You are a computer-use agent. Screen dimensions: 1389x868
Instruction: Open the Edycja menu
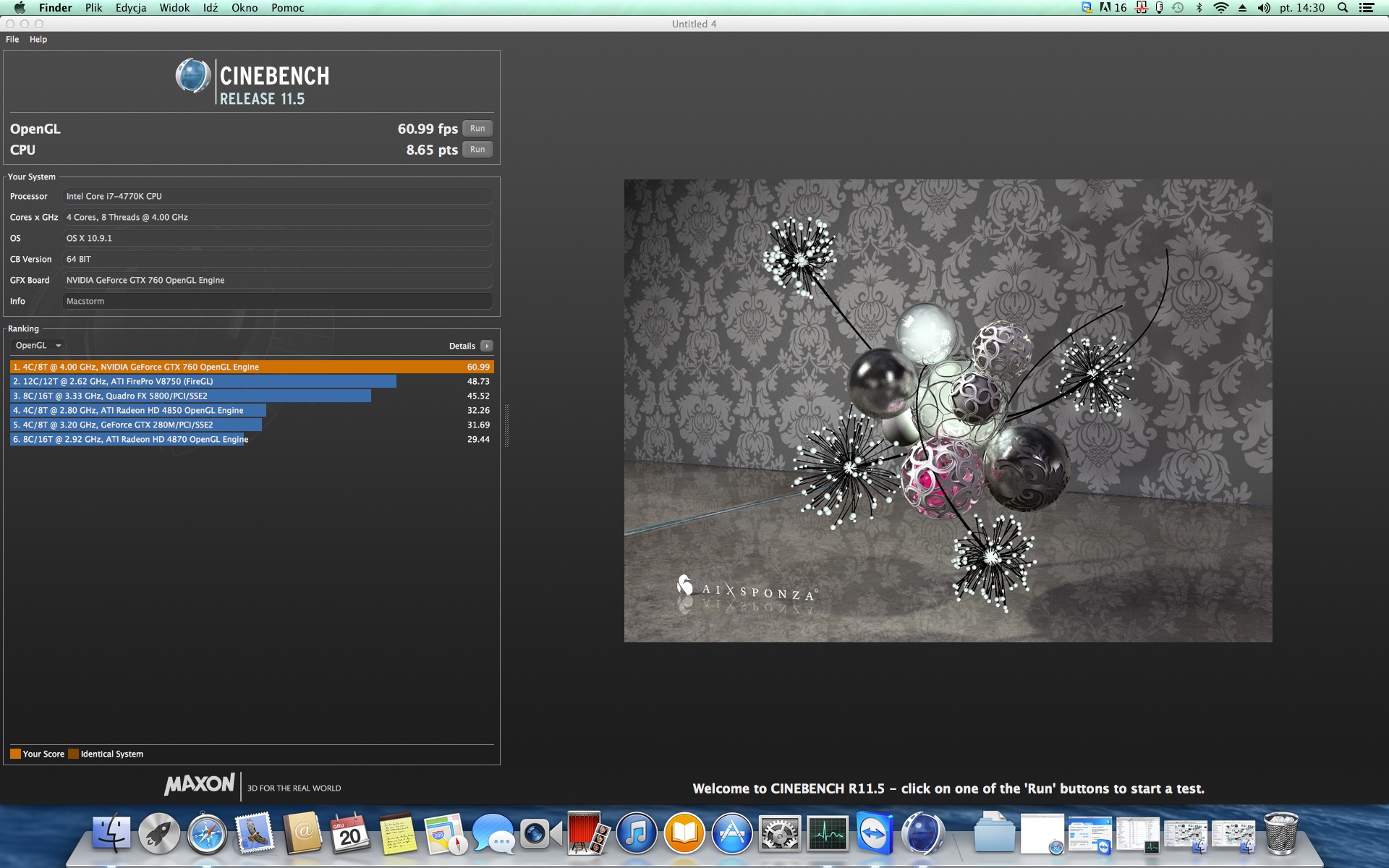[x=131, y=8]
